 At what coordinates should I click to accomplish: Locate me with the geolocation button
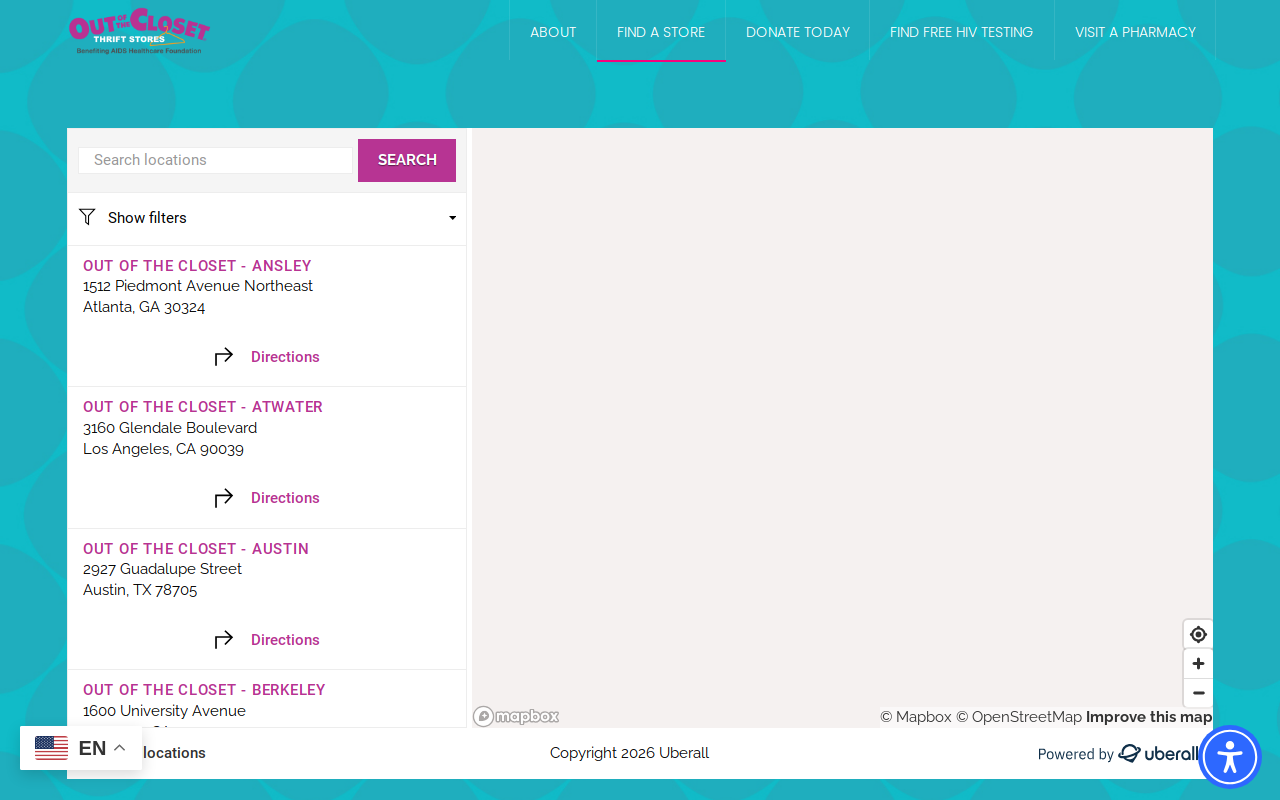(1198, 634)
